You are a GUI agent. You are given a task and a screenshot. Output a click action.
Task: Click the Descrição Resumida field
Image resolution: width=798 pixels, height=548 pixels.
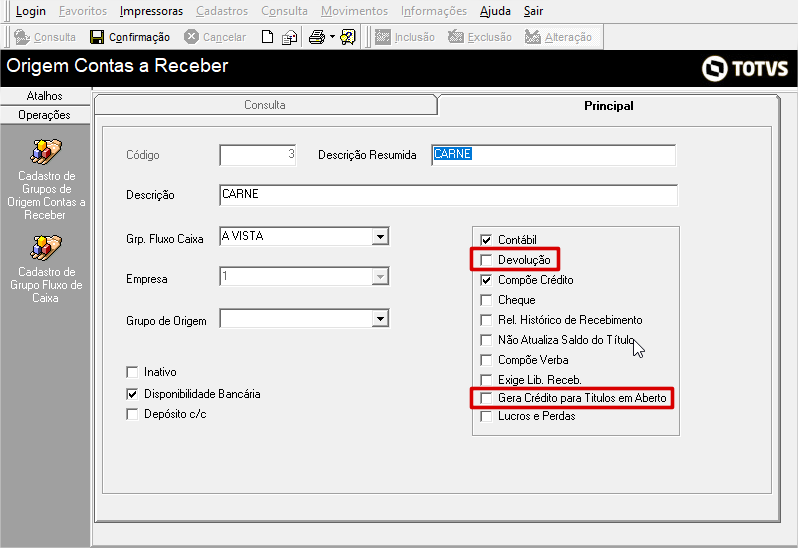[x=553, y=155]
